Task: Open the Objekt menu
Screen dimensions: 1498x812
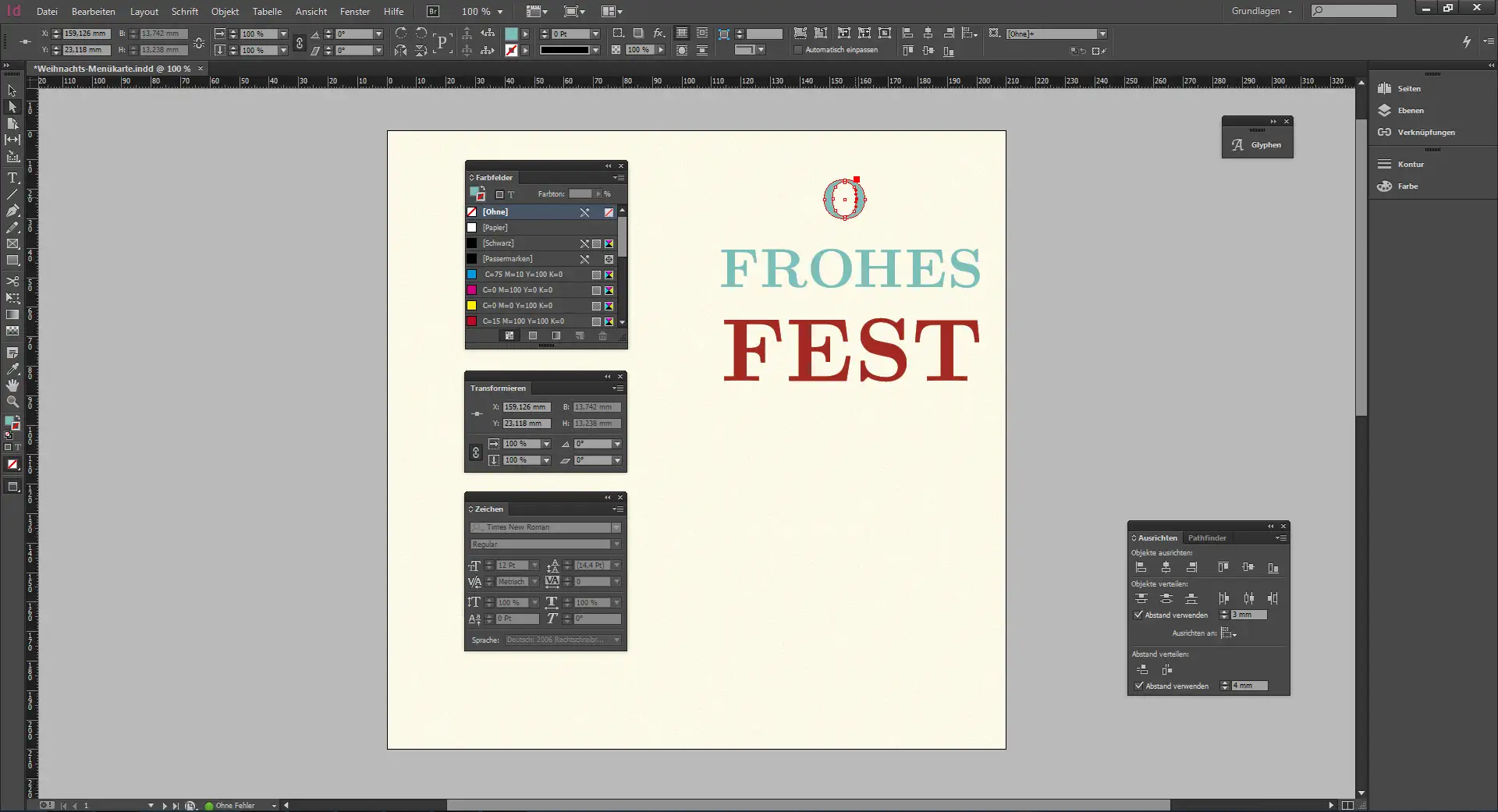Action: [225, 12]
